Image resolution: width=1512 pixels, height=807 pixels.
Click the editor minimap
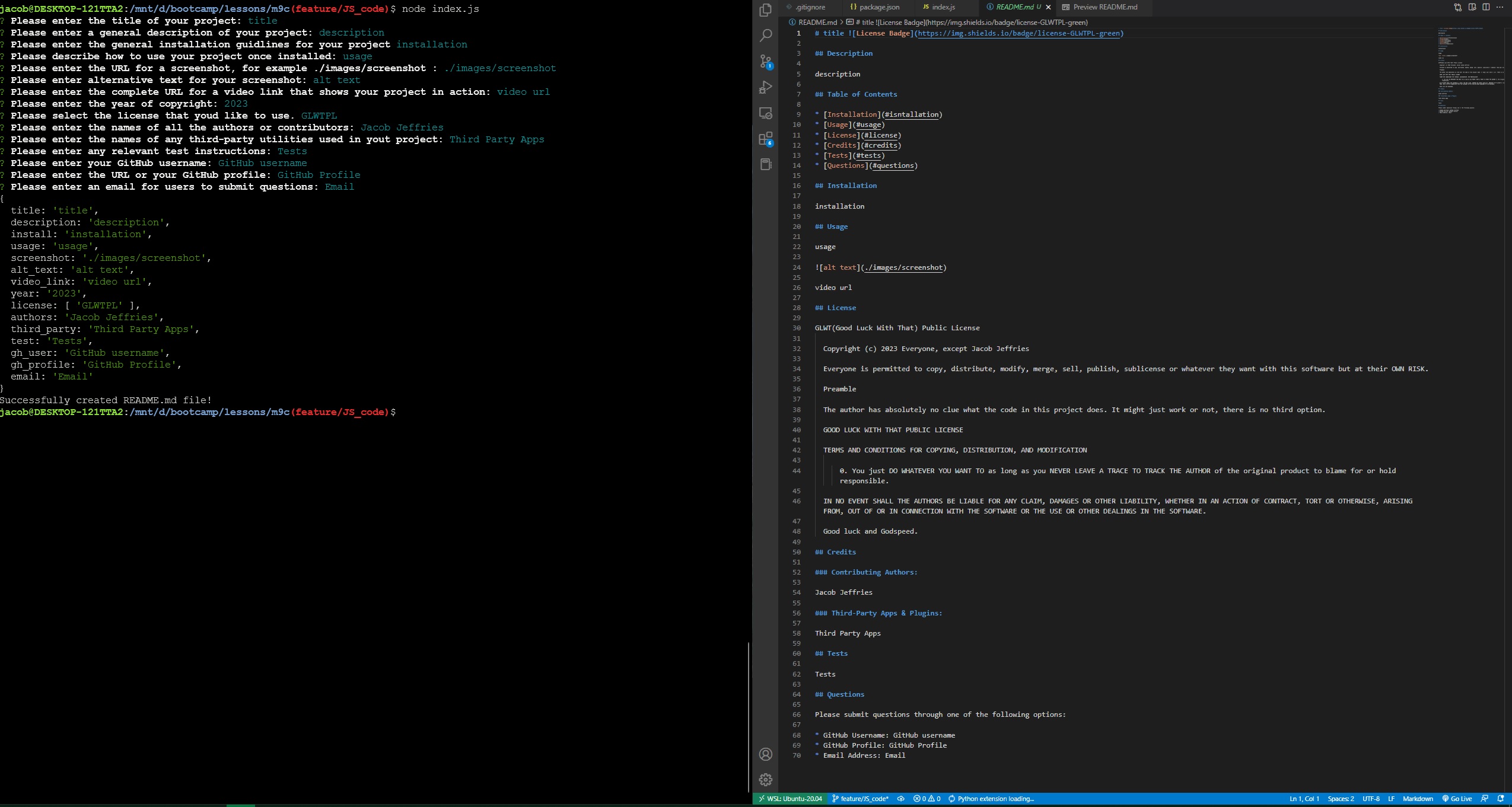point(1470,71)
